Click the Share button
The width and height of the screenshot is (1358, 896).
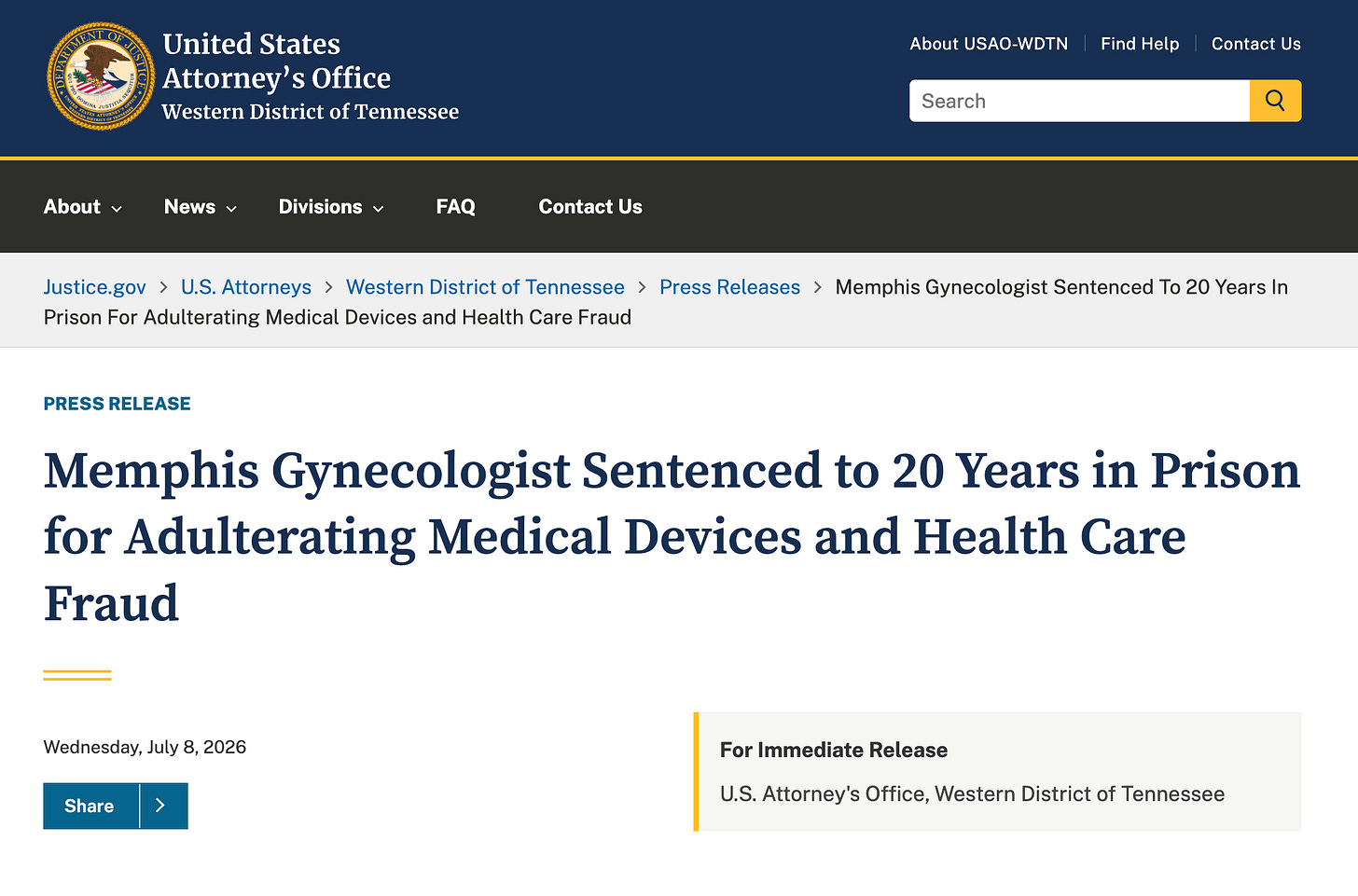point(90,806)
